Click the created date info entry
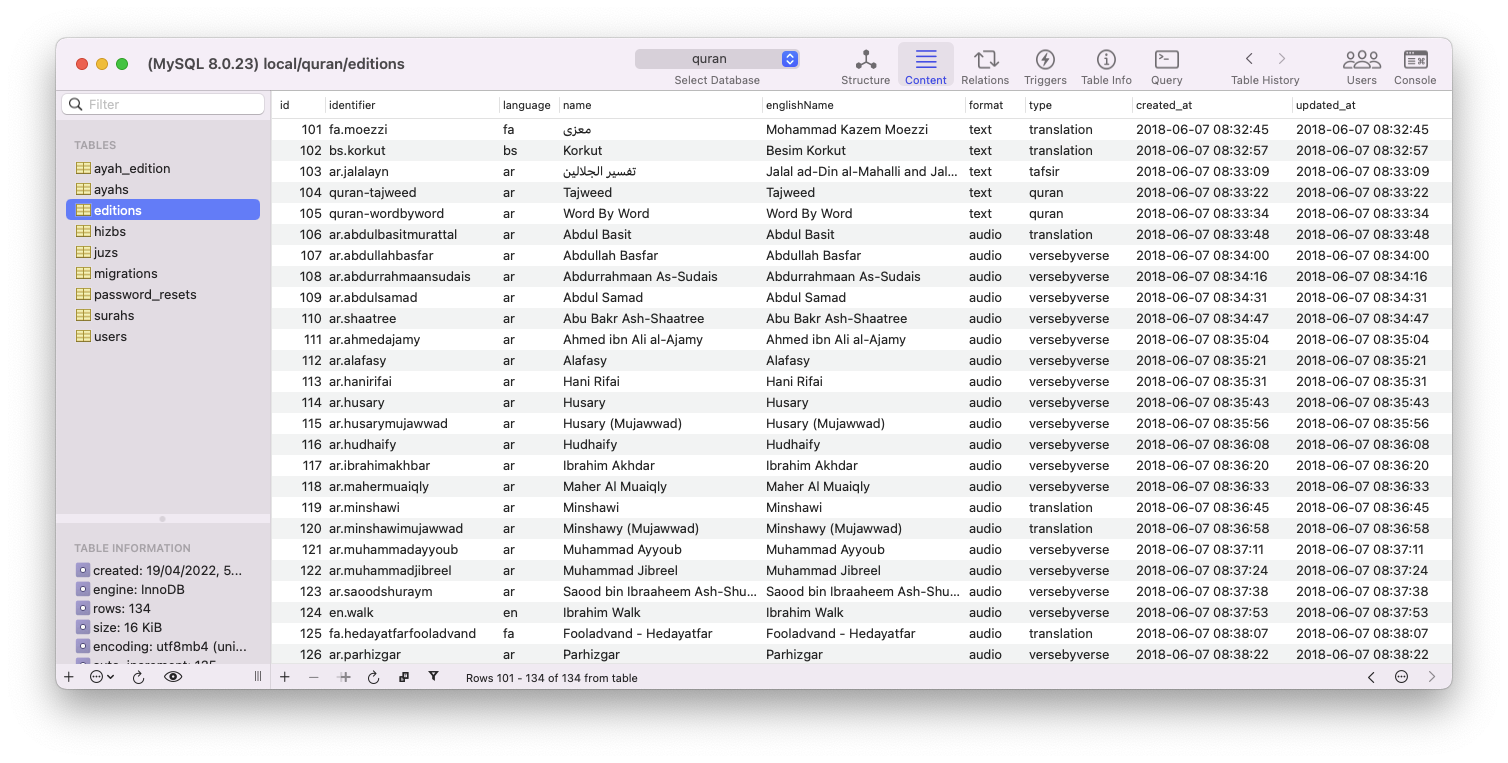This screenshot has height=763, width=1508. [160, 570]
